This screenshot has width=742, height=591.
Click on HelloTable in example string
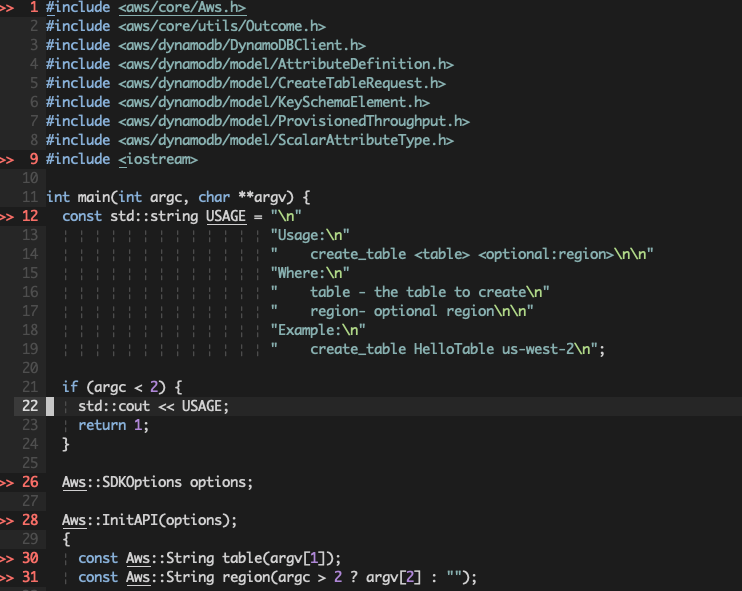point(453,349)
